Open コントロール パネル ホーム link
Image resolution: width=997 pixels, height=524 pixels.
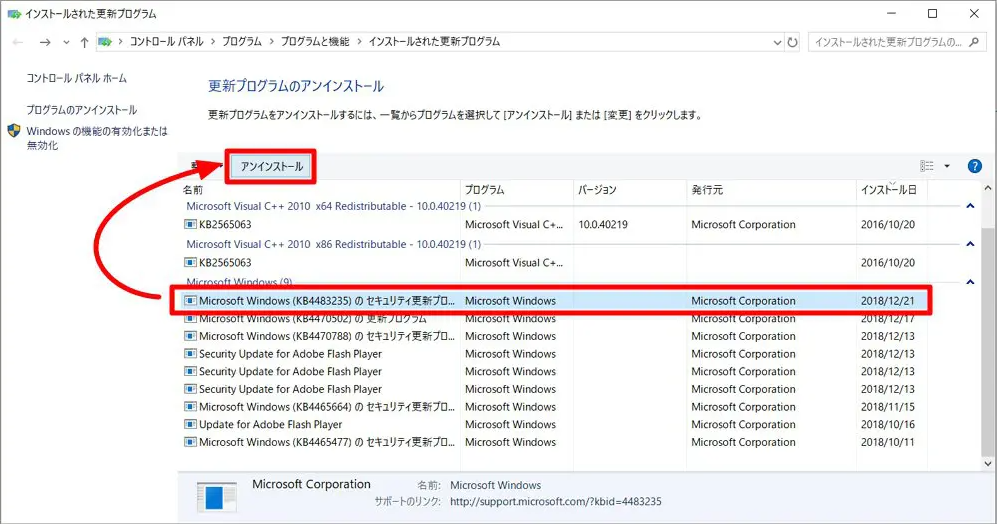click(76, 78)
